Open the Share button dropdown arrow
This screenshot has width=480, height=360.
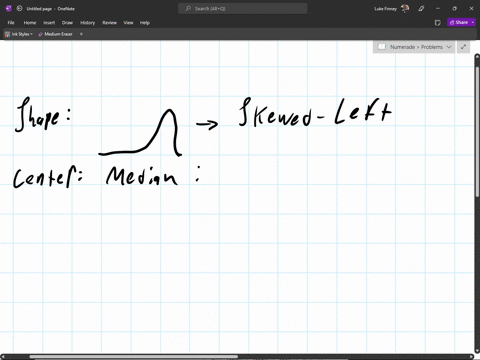coord(473,22)
